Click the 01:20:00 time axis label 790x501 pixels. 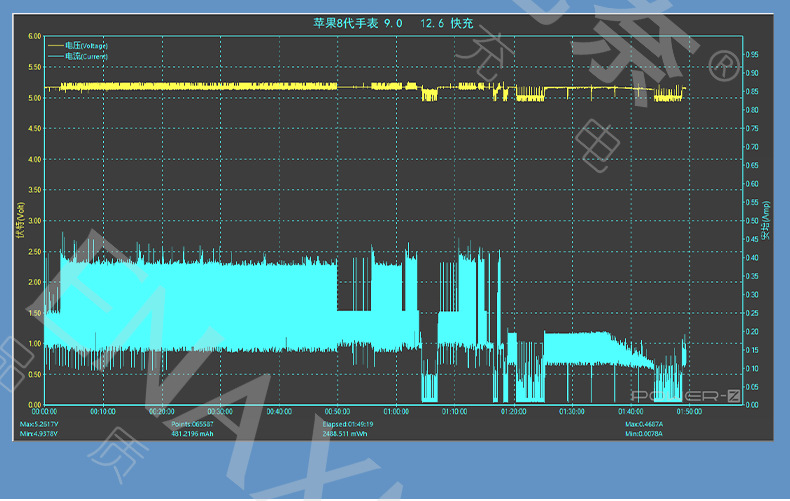(x=513, y=412)
